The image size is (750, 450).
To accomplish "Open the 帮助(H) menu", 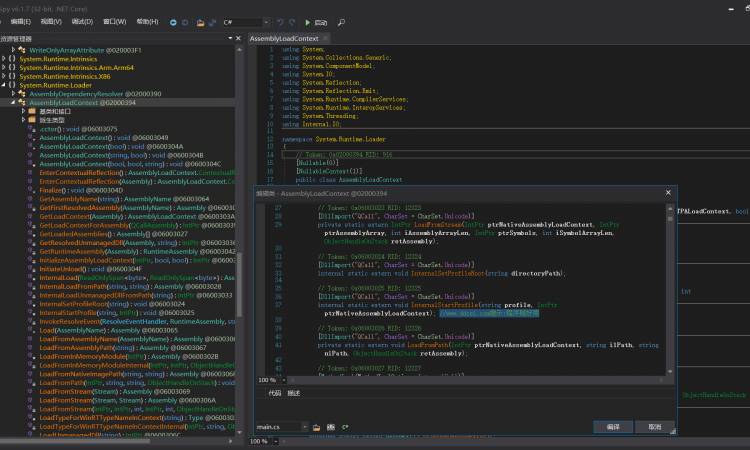I will 147,22.
